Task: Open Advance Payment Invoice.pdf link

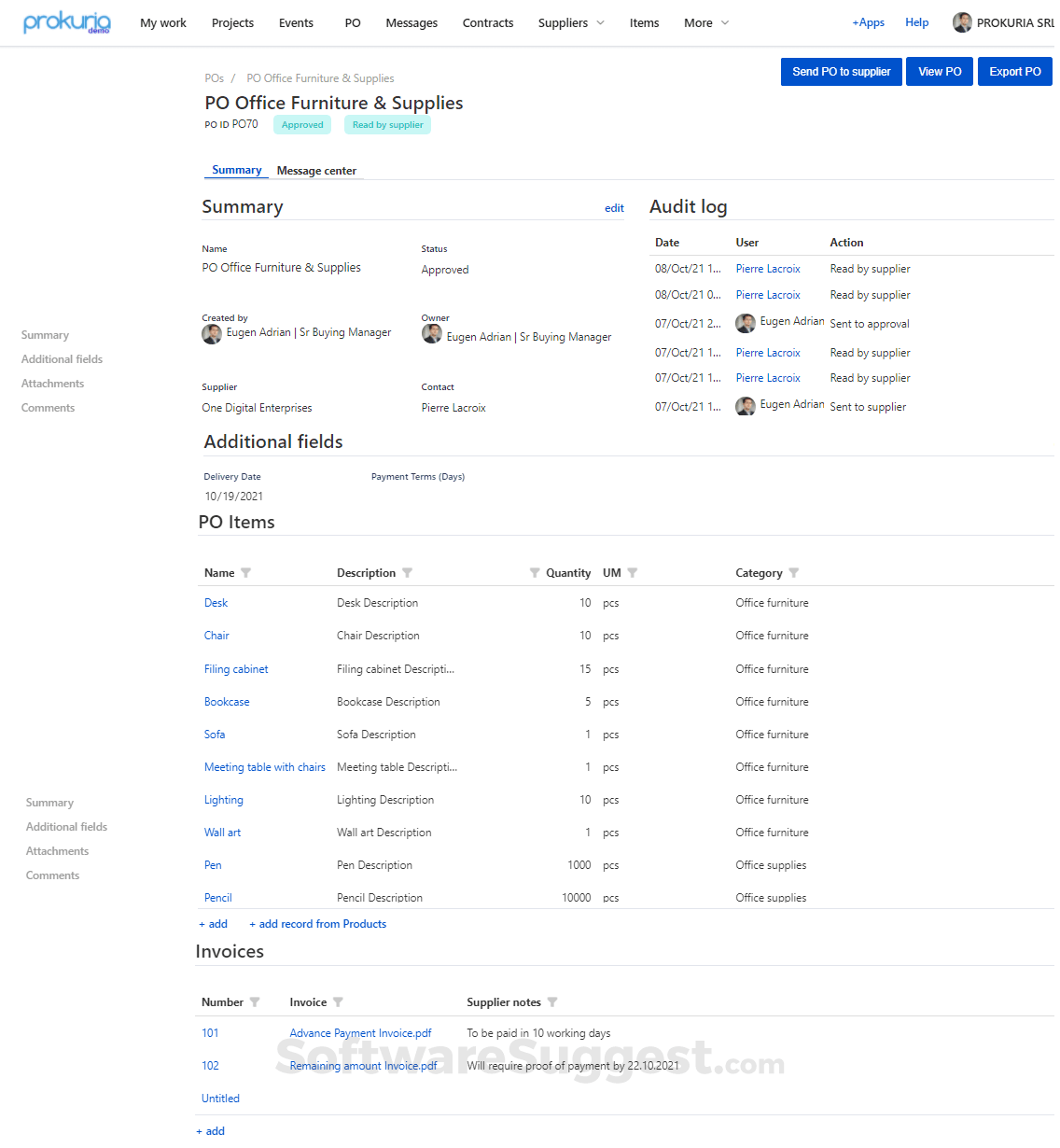Action: click(360, 1033)
